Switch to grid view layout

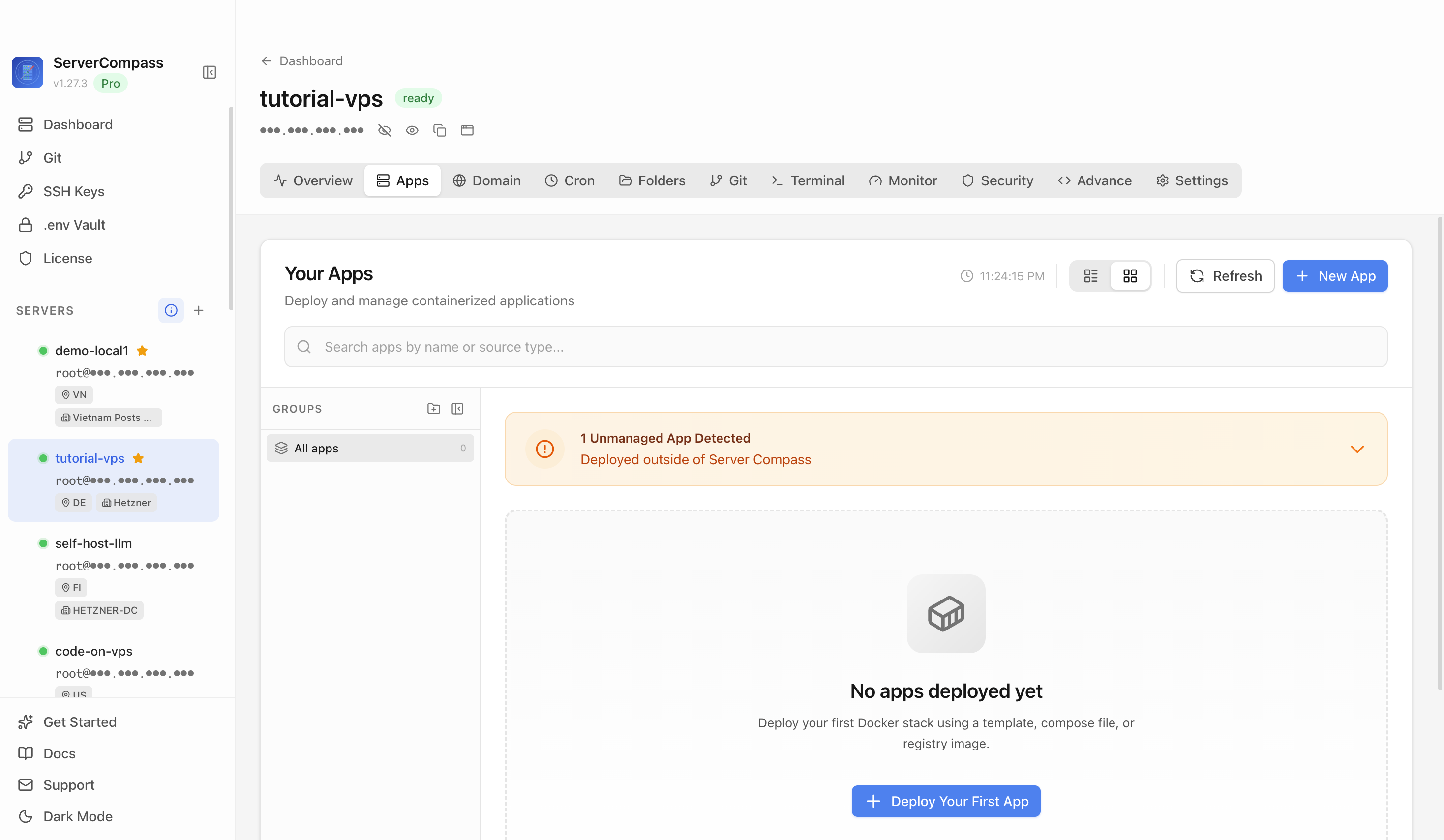pos(1130,276)
